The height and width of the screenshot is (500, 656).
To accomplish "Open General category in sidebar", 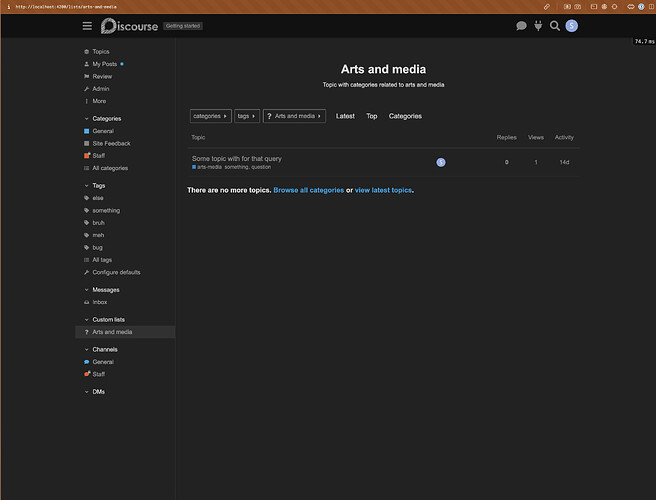I will [103, 131].
